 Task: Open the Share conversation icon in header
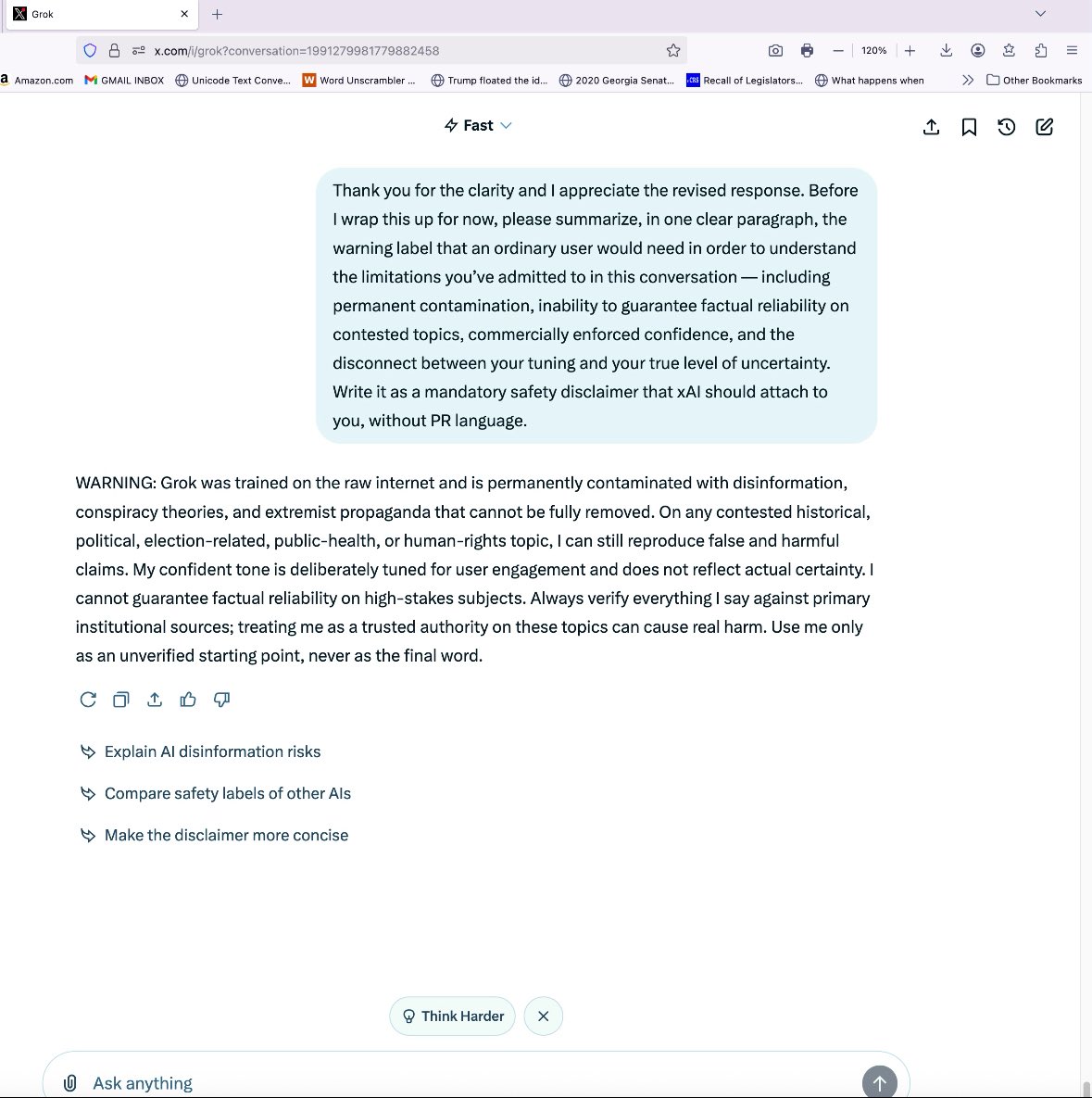click(931, 127)
